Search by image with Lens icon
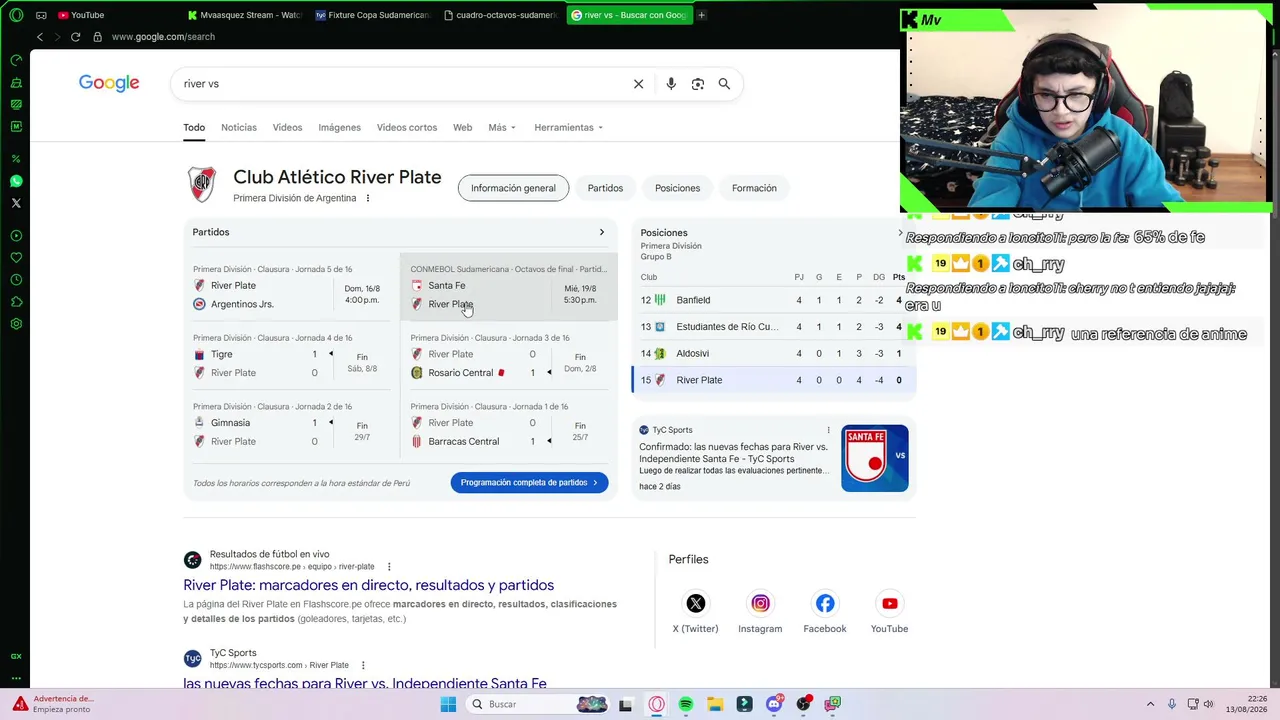The height and width of the screenshot is (720, 1280). point(698,84)
